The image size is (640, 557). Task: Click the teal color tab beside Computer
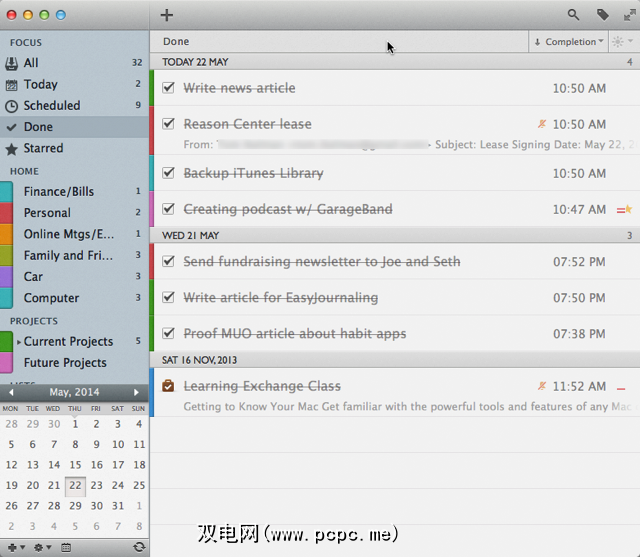(6, 298)
